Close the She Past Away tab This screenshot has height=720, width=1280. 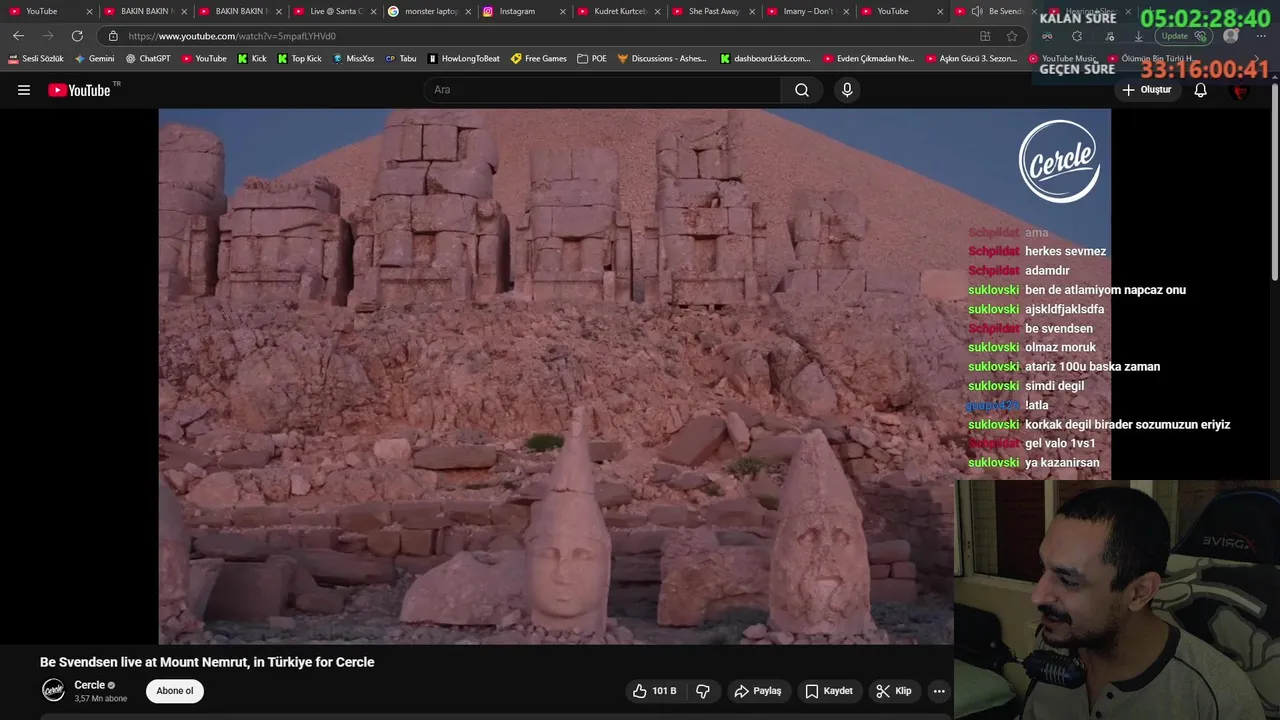click(751, 11)
